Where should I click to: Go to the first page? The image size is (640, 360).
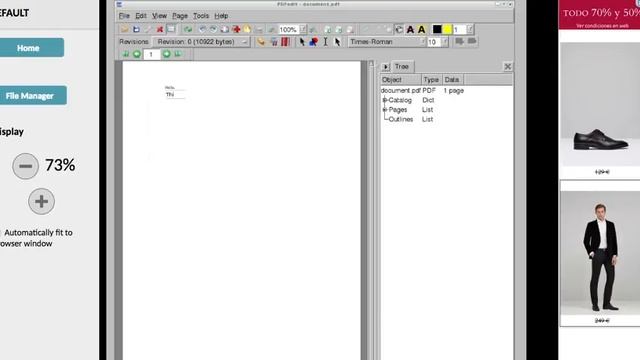click(x=126, y=54)
